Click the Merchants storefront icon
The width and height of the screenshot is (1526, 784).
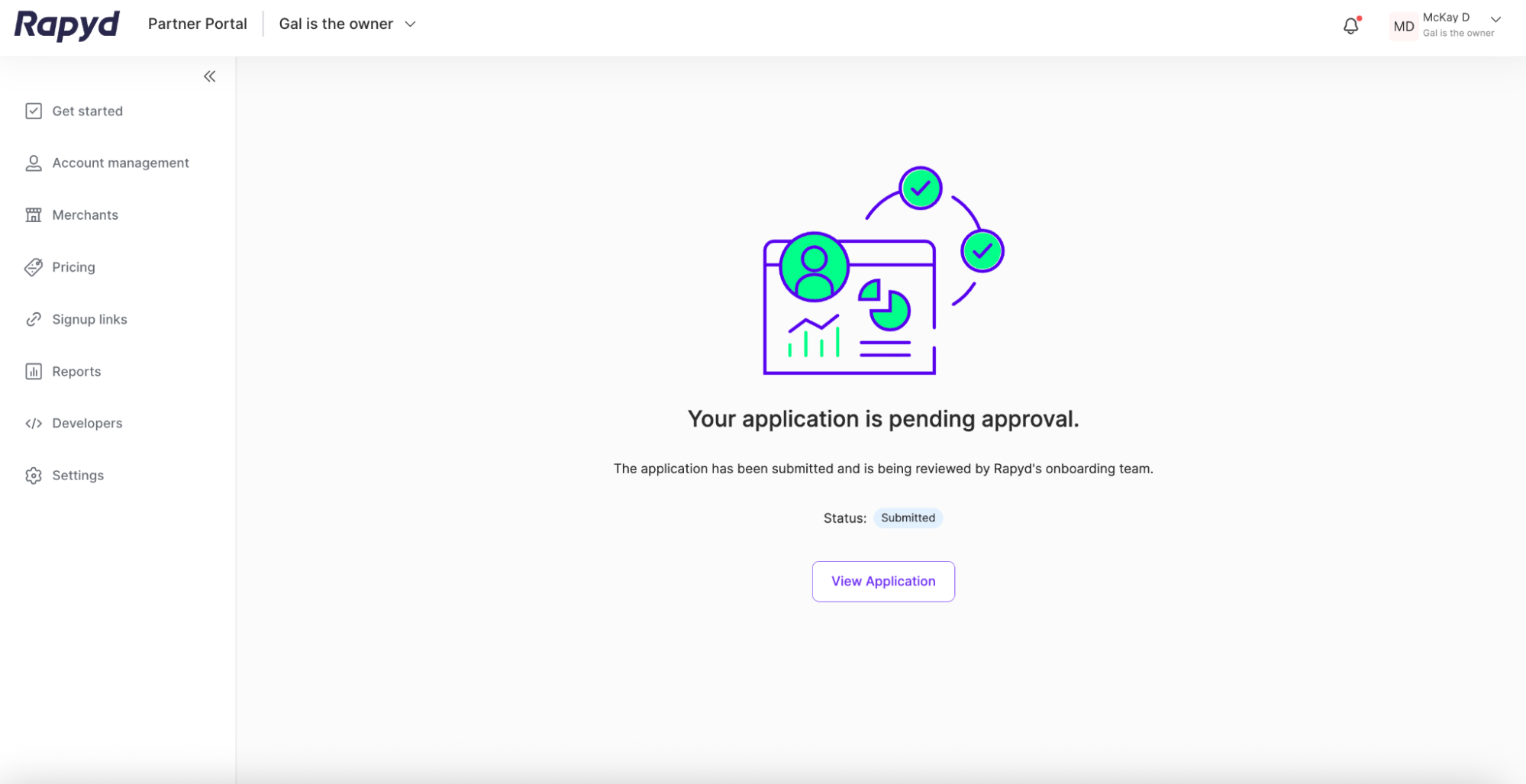tap(34, 215)
